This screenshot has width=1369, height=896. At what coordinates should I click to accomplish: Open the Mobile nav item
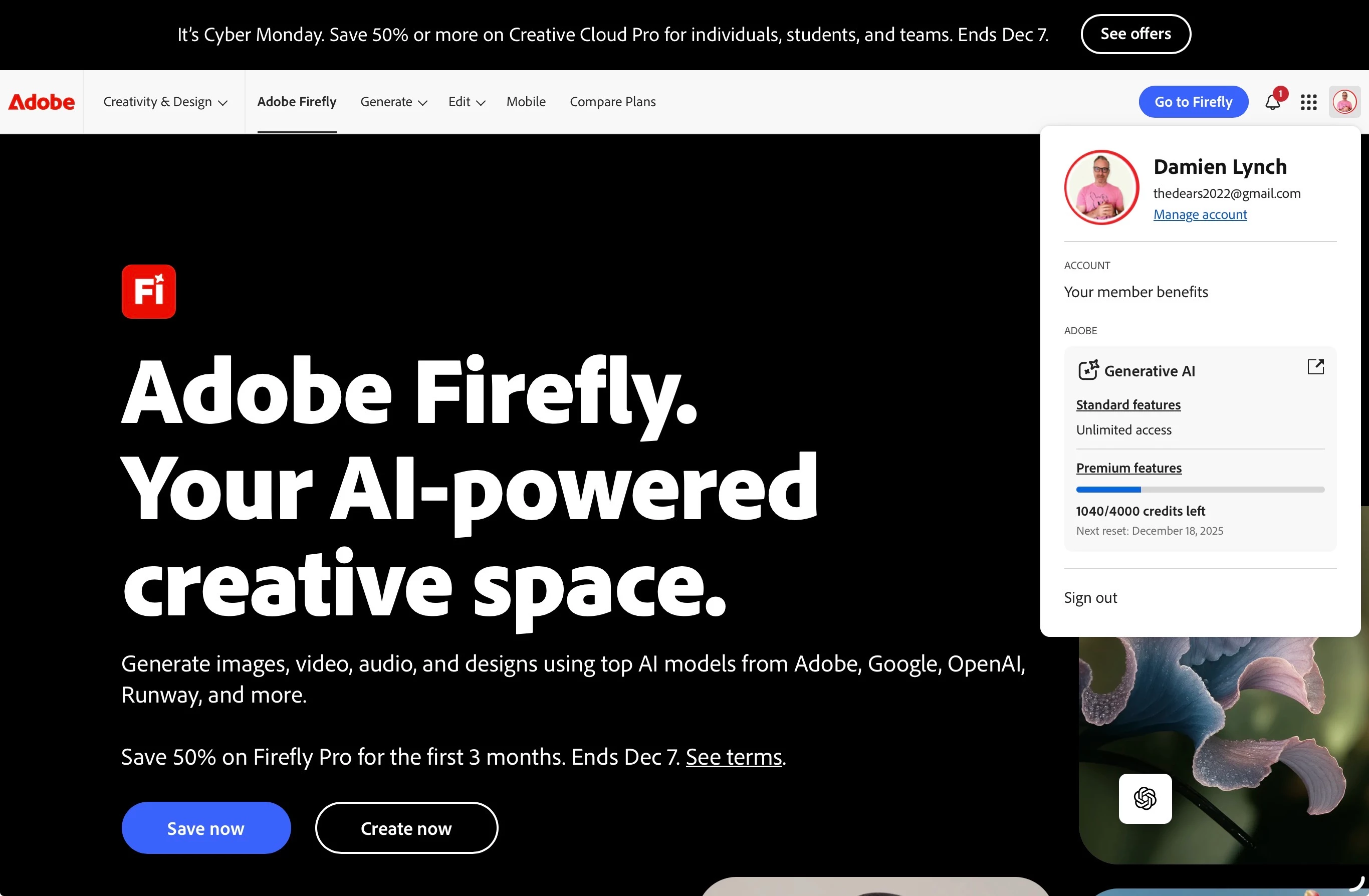coord(526,102)
